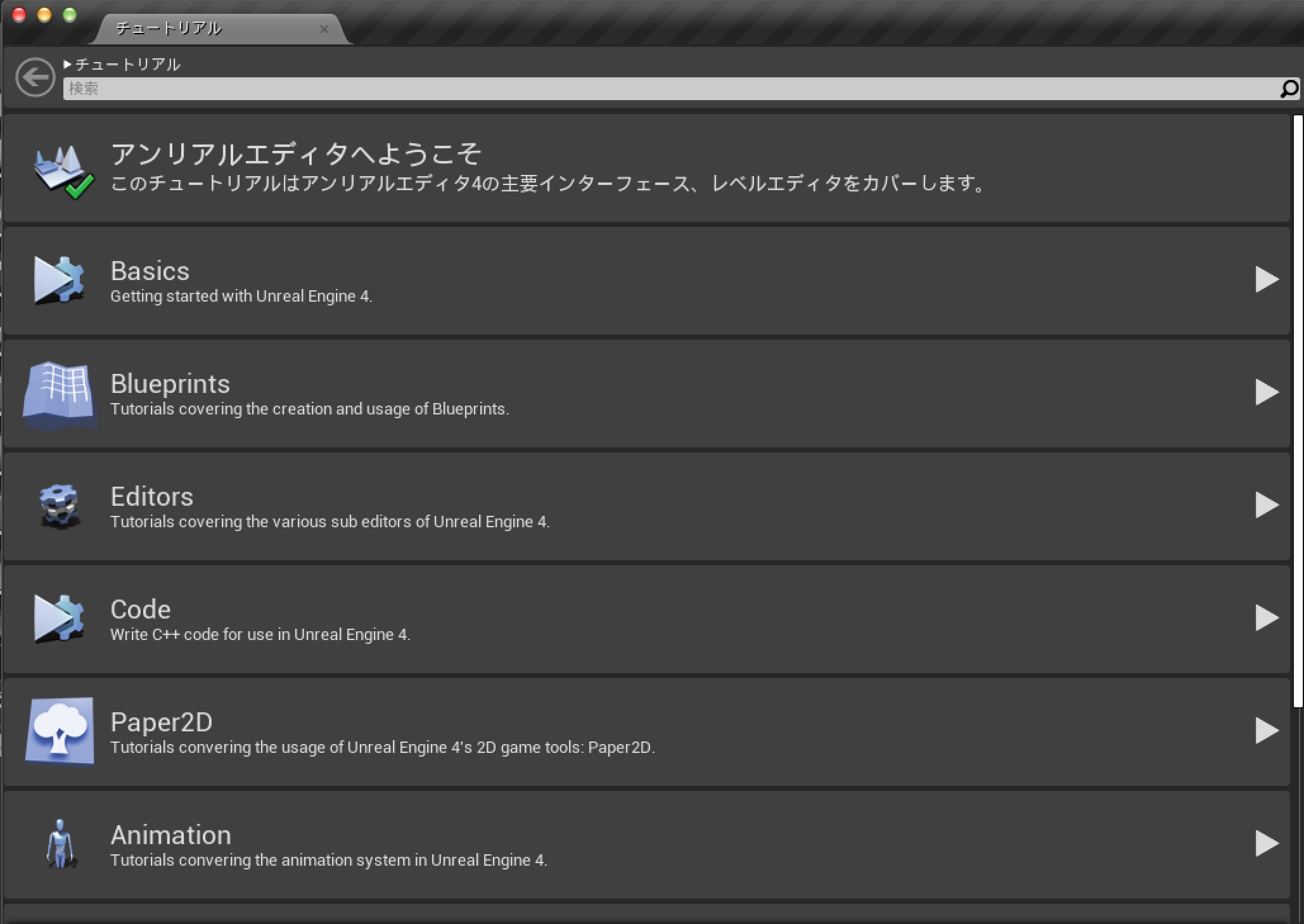Close the チュートリアル tab with its x

tap(324, 29)
